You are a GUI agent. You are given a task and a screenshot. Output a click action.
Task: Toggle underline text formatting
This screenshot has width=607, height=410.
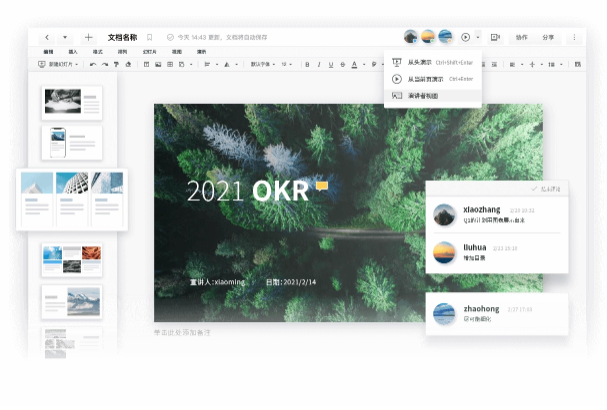point(331,64)
